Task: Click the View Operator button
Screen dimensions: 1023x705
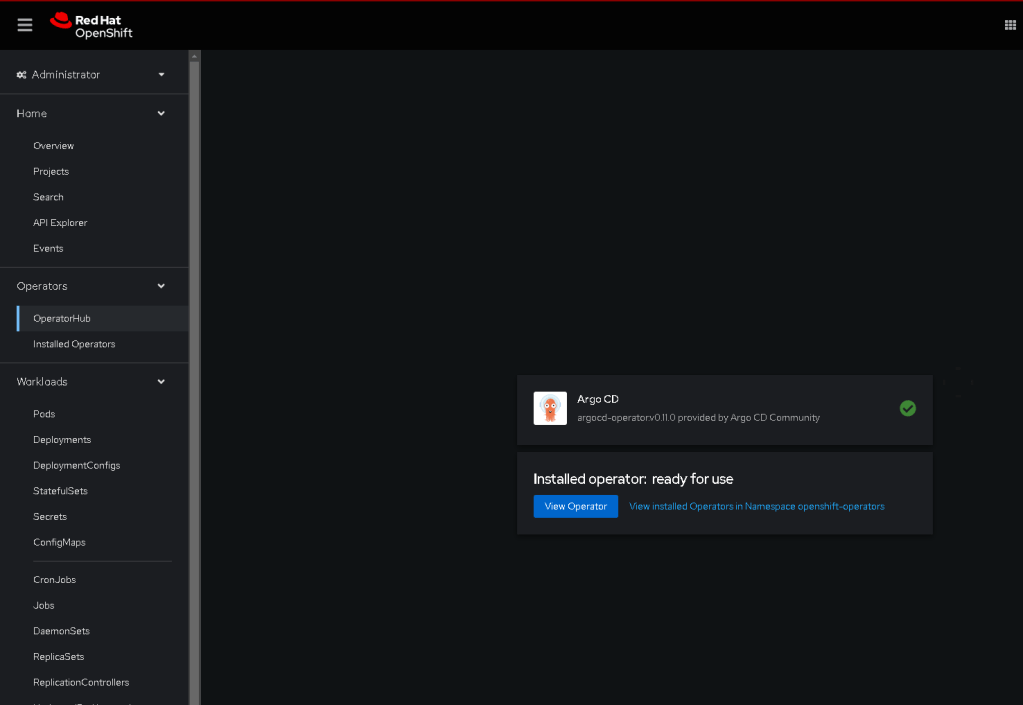Action: point(575,506)
